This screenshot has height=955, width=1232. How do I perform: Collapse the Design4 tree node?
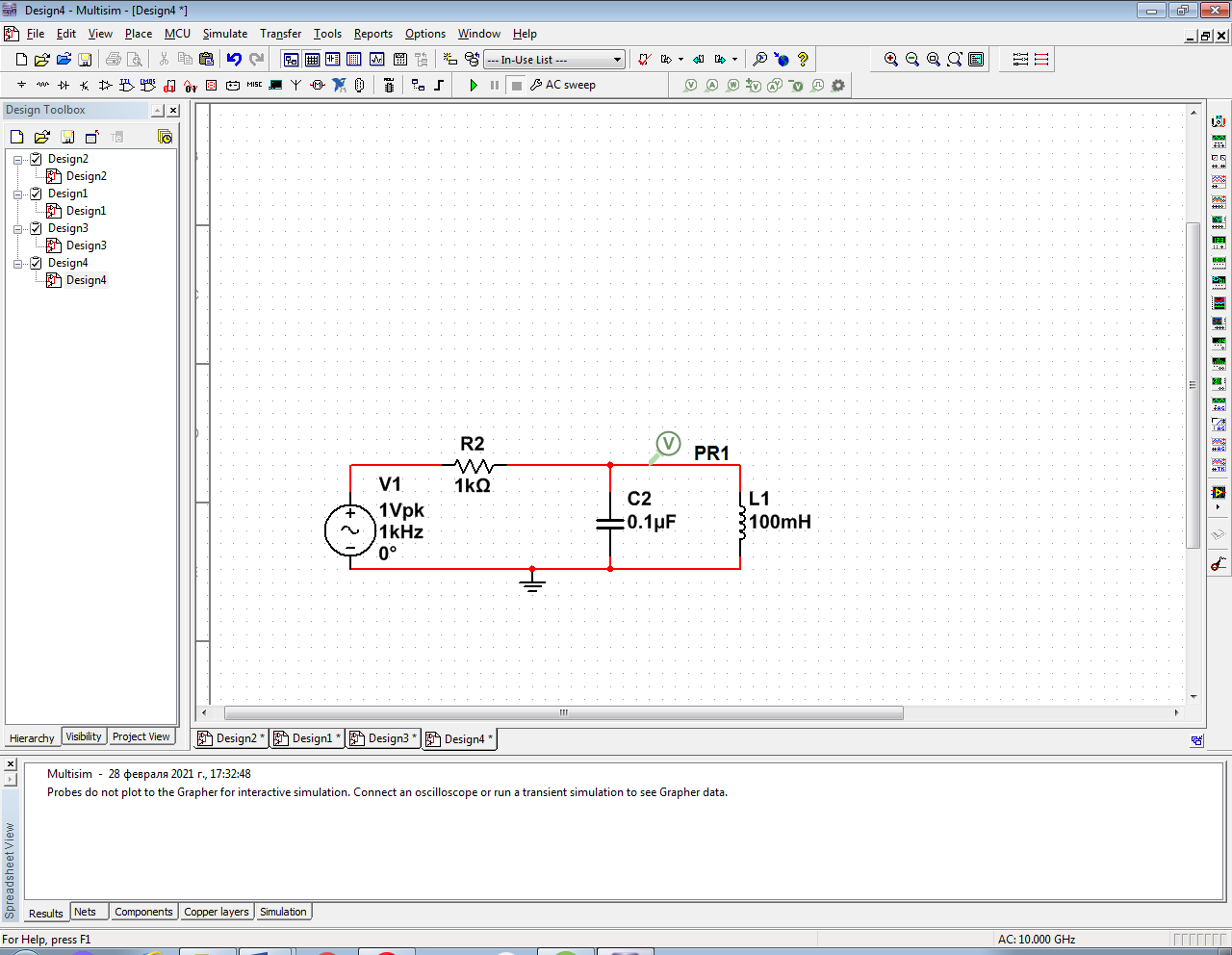click(x=17, y=263)
